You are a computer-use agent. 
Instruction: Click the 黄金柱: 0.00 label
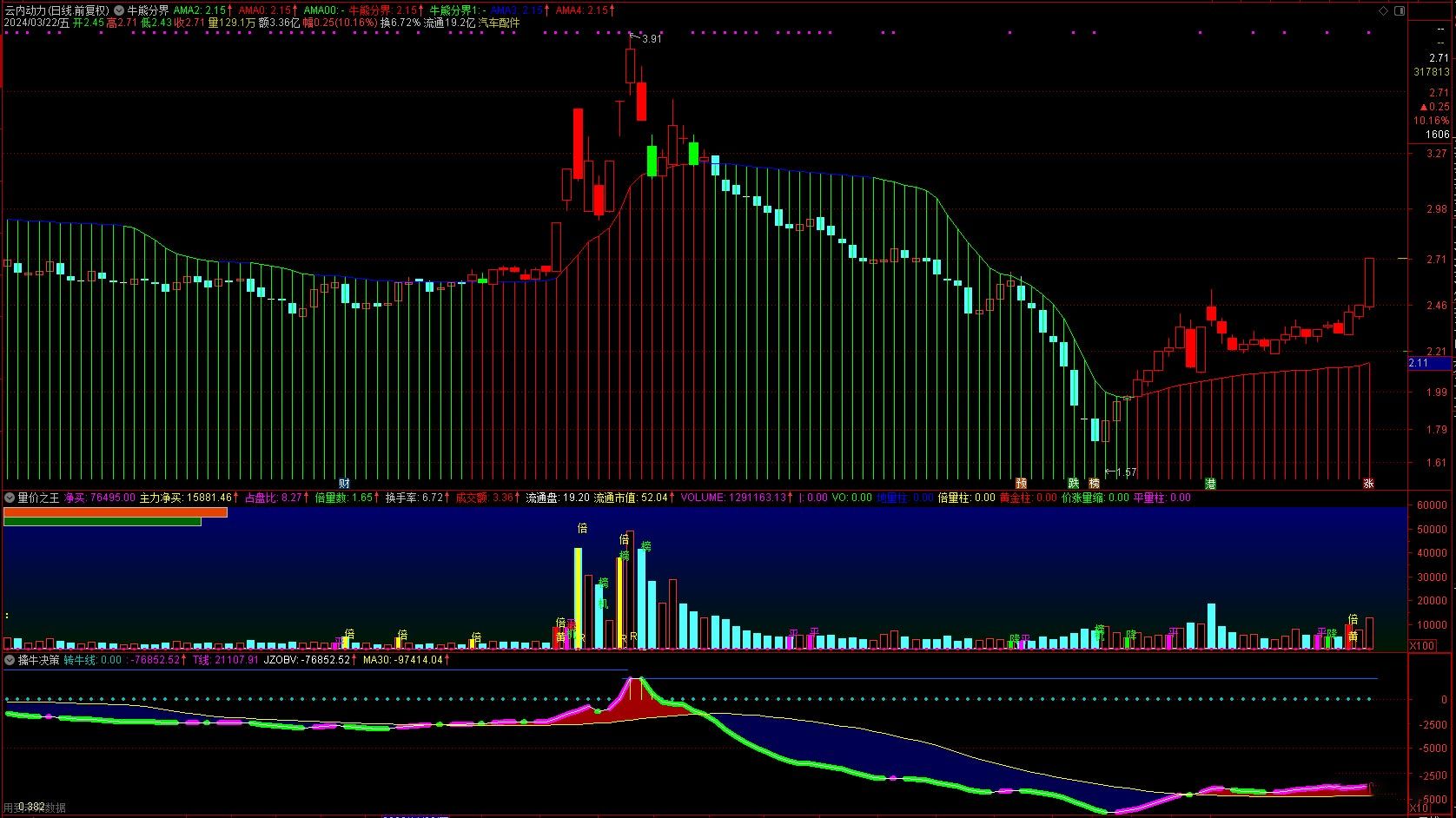point(1029,498)
